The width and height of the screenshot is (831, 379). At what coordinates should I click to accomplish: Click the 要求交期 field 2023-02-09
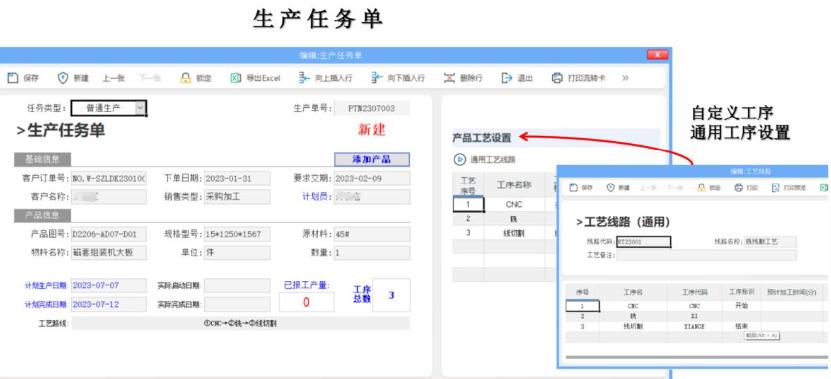tap(372, 178)
